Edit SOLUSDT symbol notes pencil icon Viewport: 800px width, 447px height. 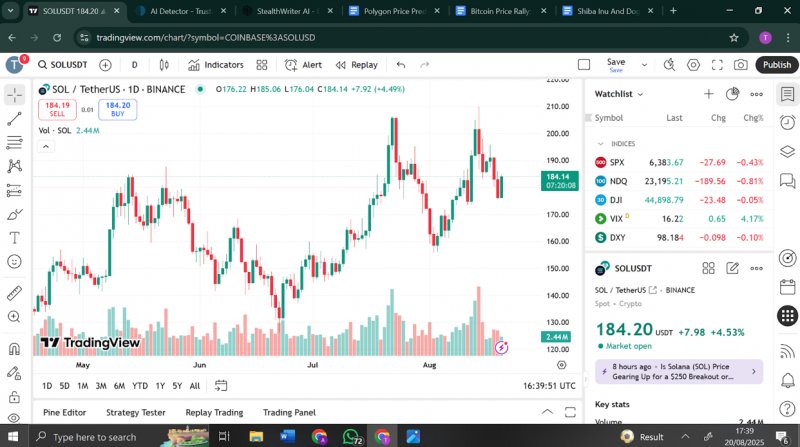click(732, 268)
